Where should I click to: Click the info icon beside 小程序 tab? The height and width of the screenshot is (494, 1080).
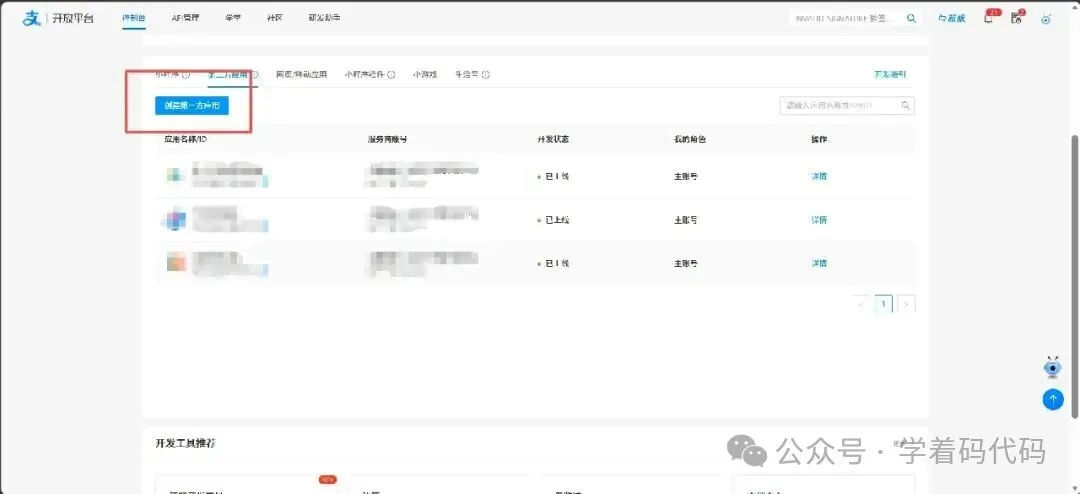coord(186,74)
